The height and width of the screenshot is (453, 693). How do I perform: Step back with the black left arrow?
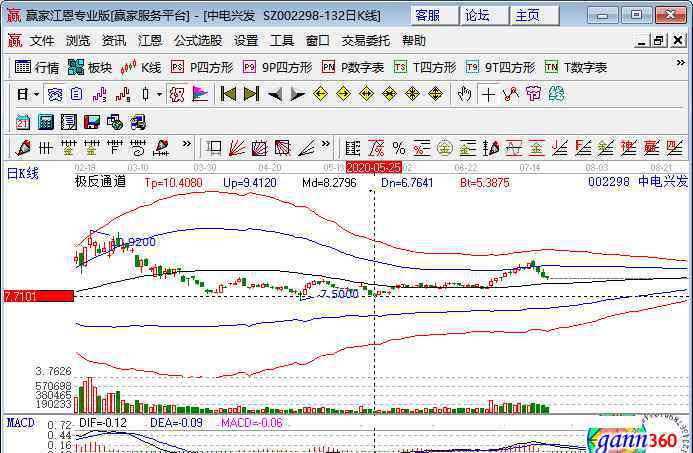274,95
